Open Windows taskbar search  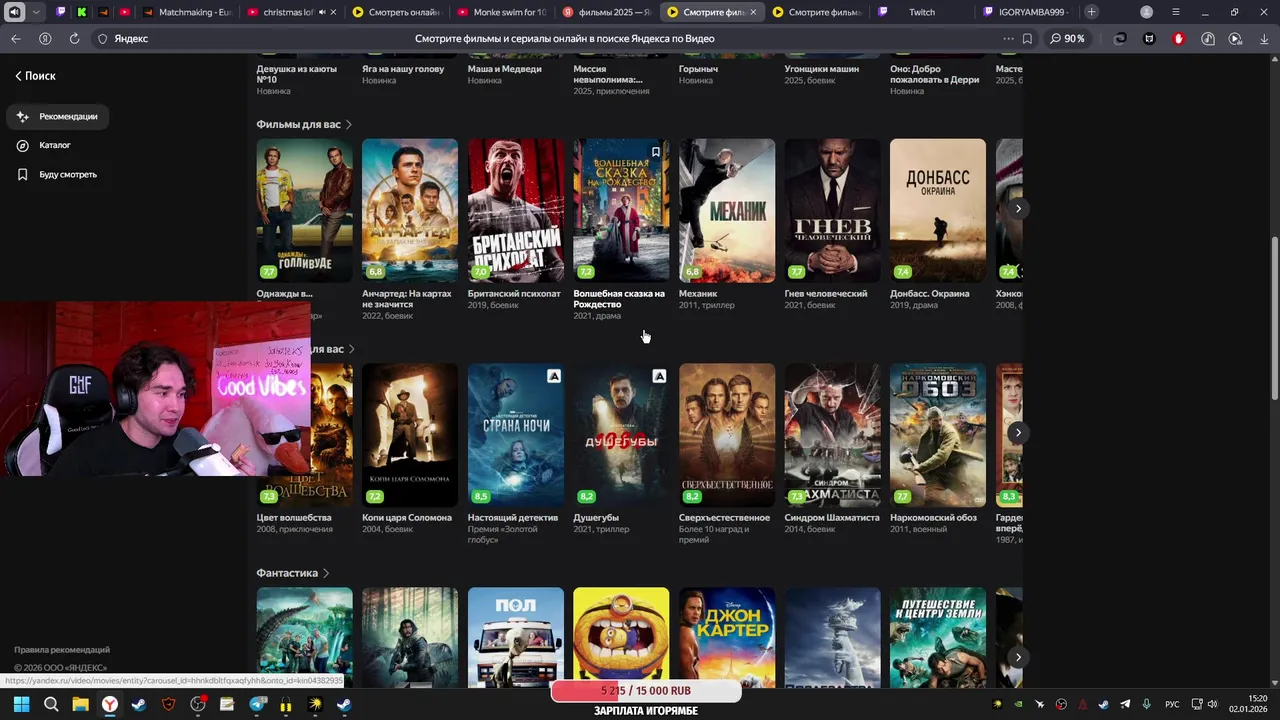pyautogui.click(x=51, y=704)
